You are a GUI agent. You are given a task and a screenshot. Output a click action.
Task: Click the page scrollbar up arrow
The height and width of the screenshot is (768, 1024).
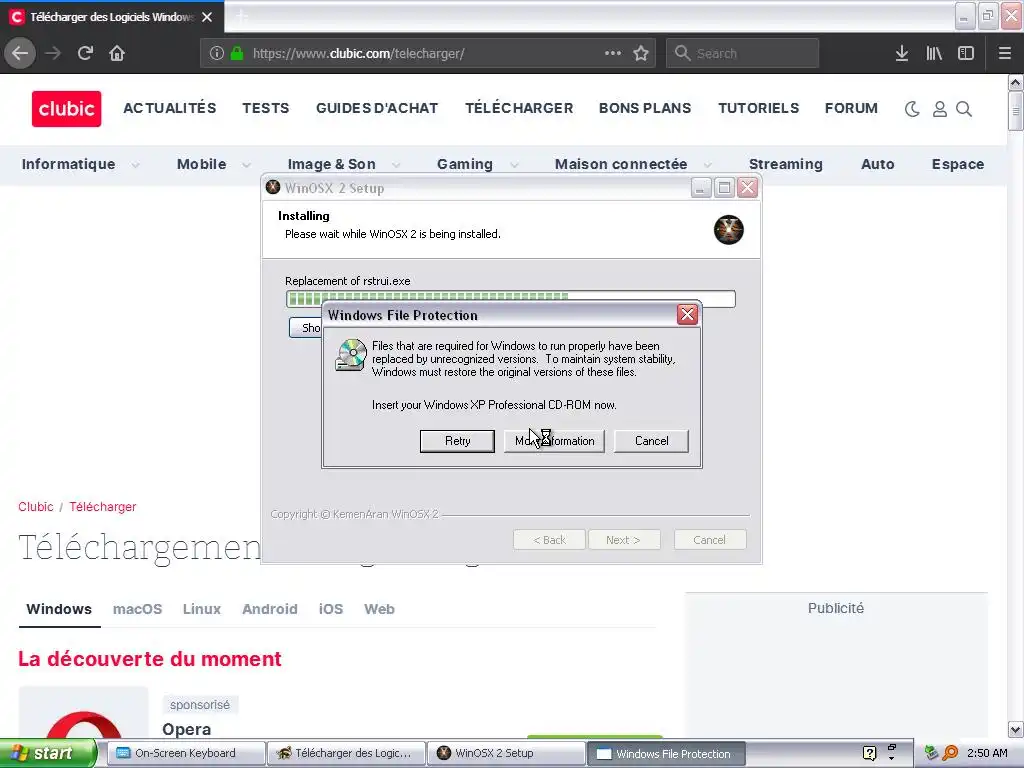click(x=1015, y=83)
